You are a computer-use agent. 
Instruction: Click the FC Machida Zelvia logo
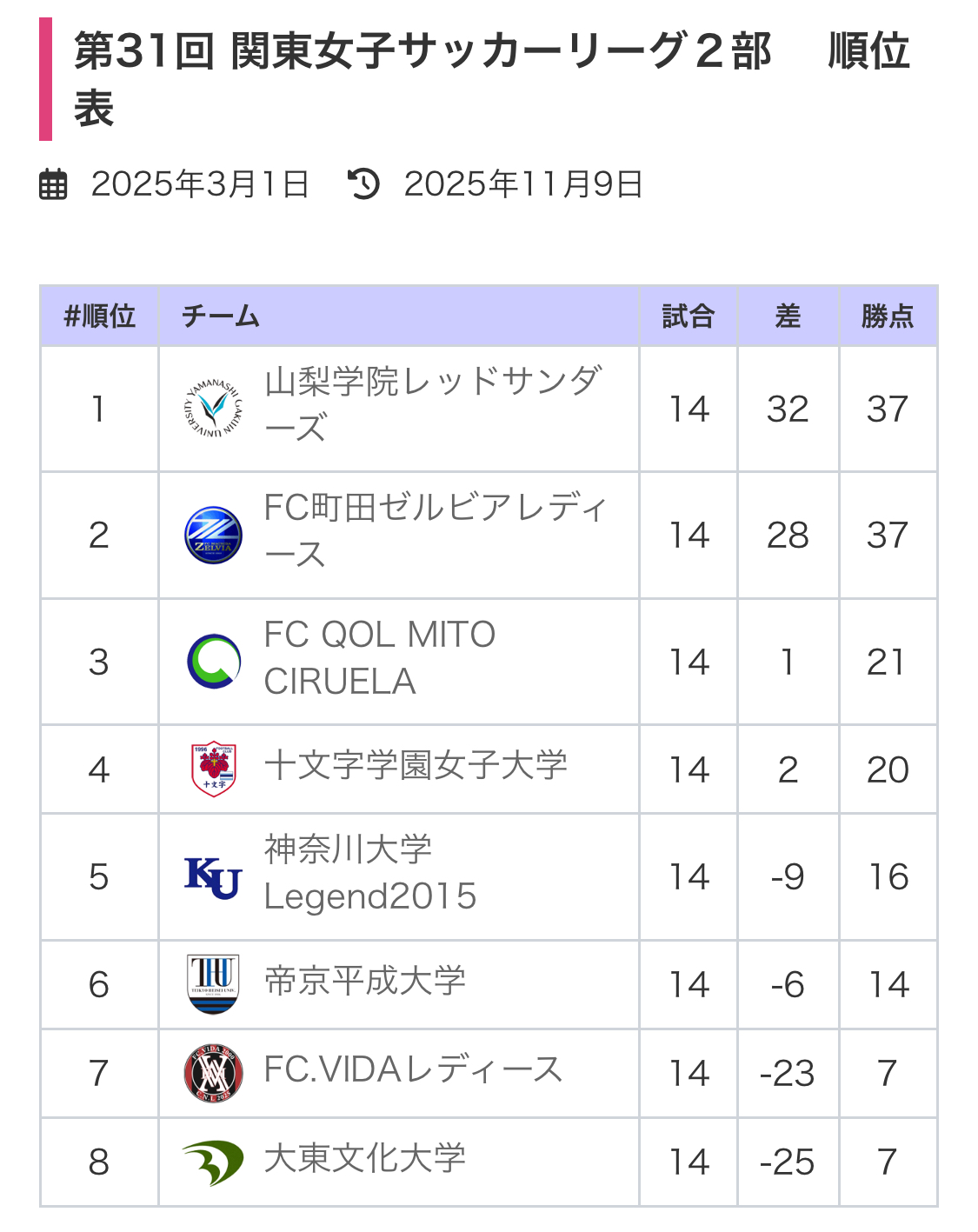click(213, 535)
